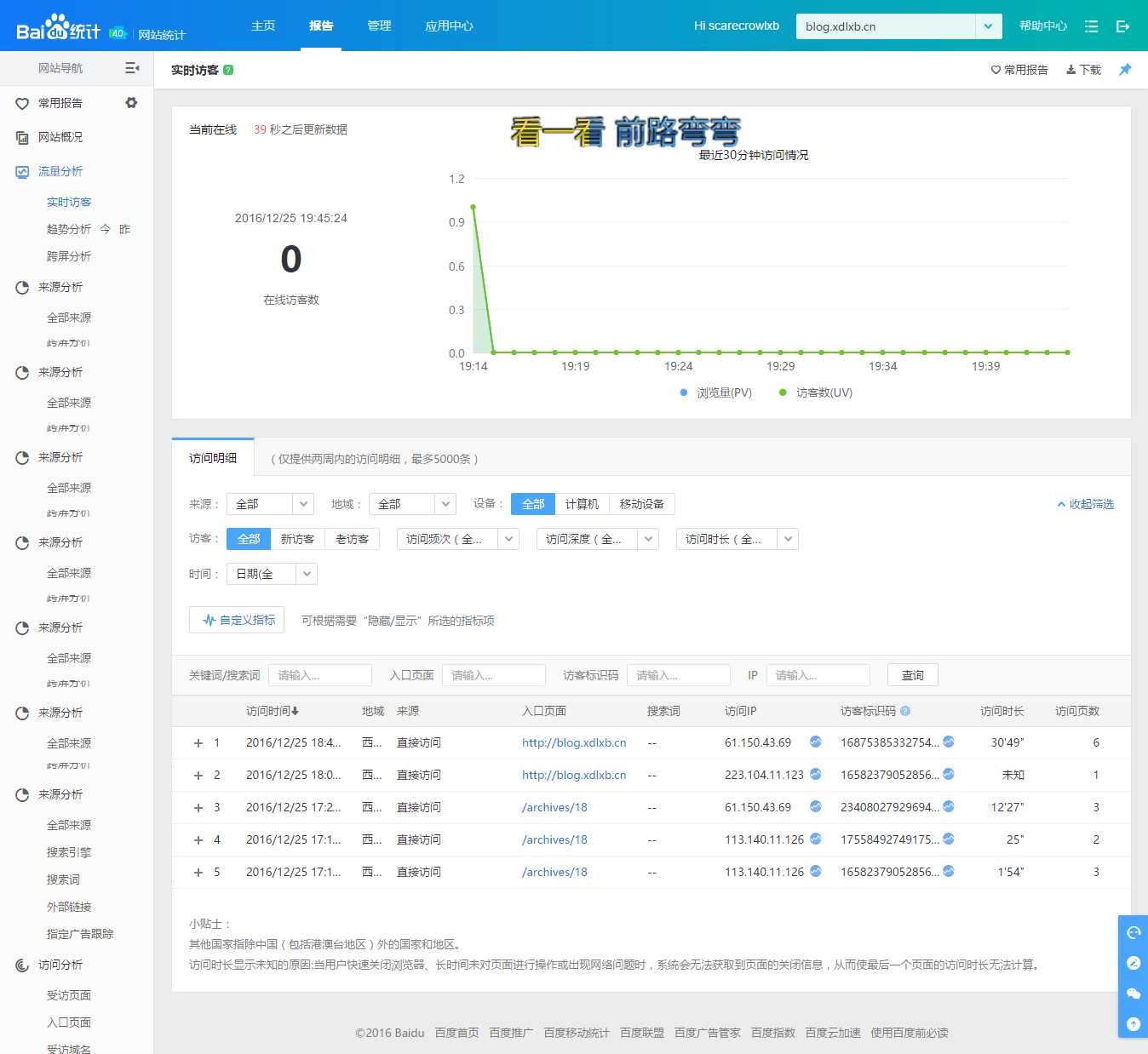1148x1054 pixels.
Task: Click 今 next to 趋势分析
Action: pos(106,229)
